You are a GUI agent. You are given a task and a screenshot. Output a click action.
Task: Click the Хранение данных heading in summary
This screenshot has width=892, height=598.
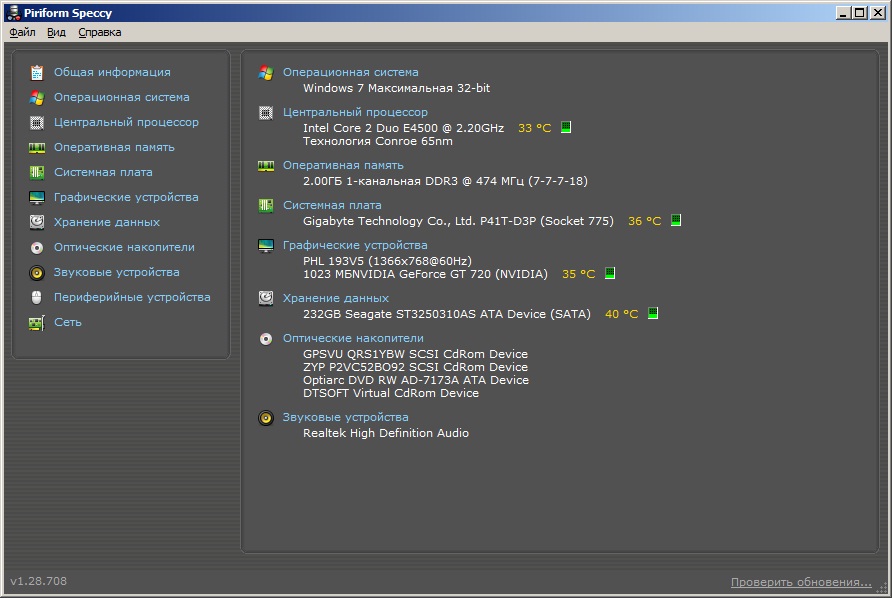click(x=336, y=298)
